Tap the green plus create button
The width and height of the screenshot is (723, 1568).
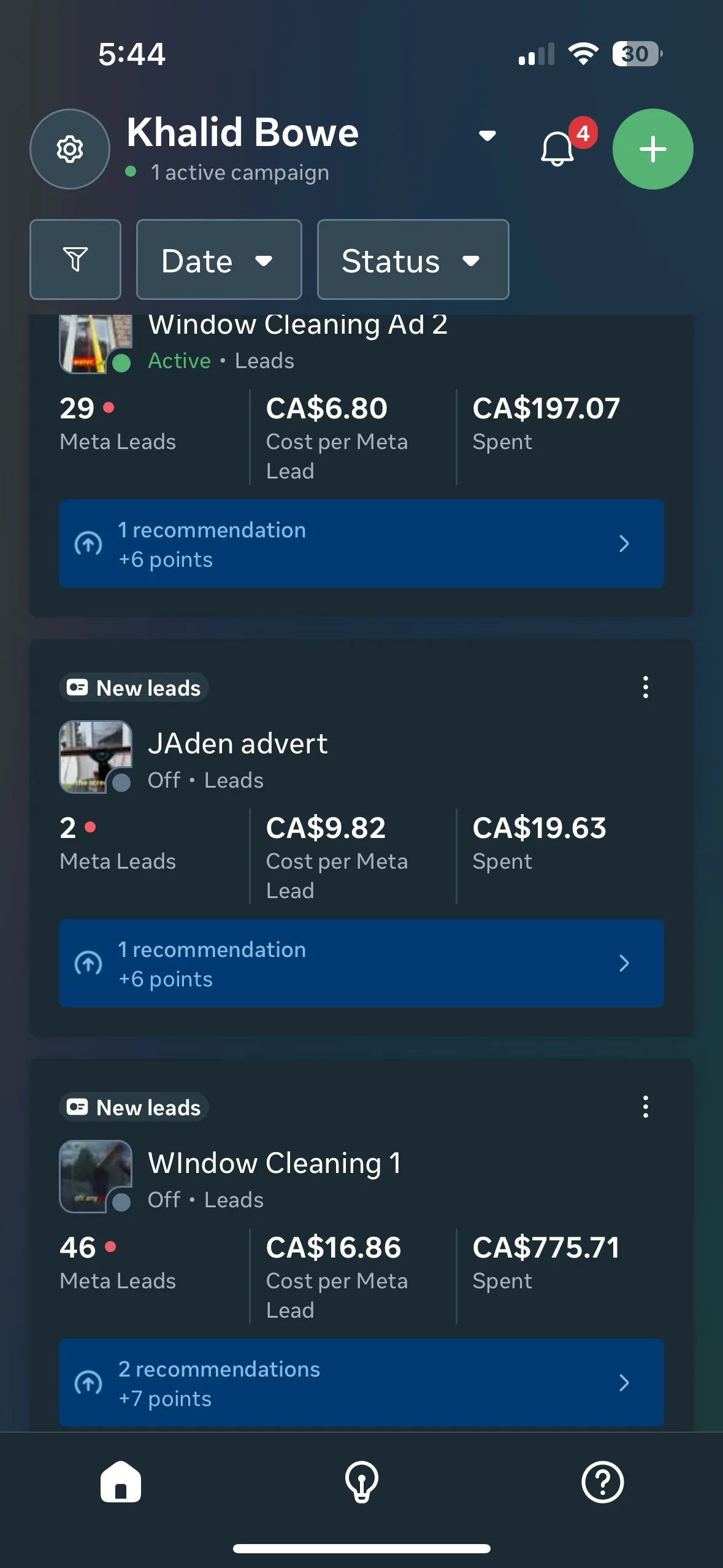click(x=653, y=149)
